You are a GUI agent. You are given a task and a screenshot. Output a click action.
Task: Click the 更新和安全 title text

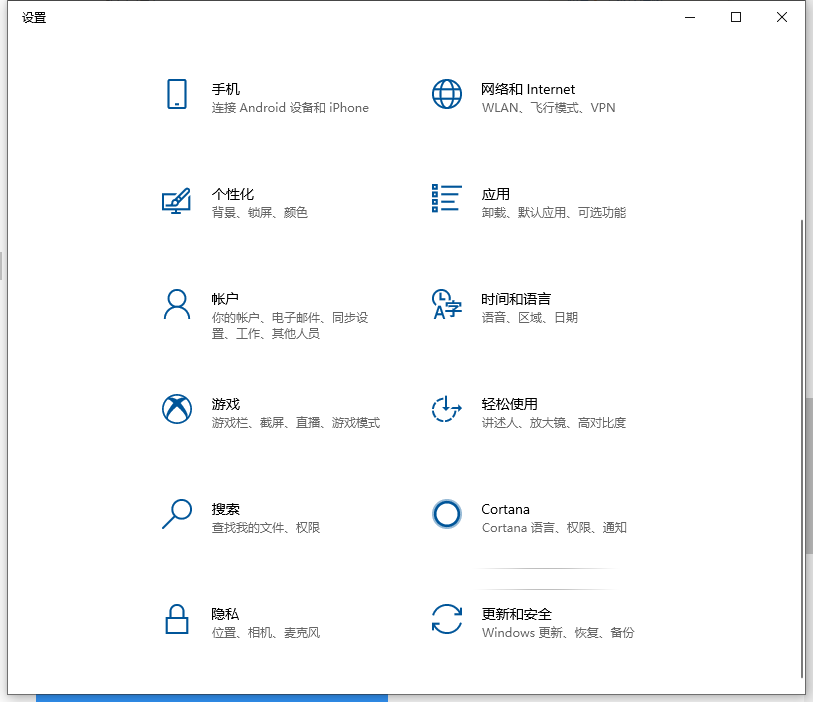[x=516, y=614]
